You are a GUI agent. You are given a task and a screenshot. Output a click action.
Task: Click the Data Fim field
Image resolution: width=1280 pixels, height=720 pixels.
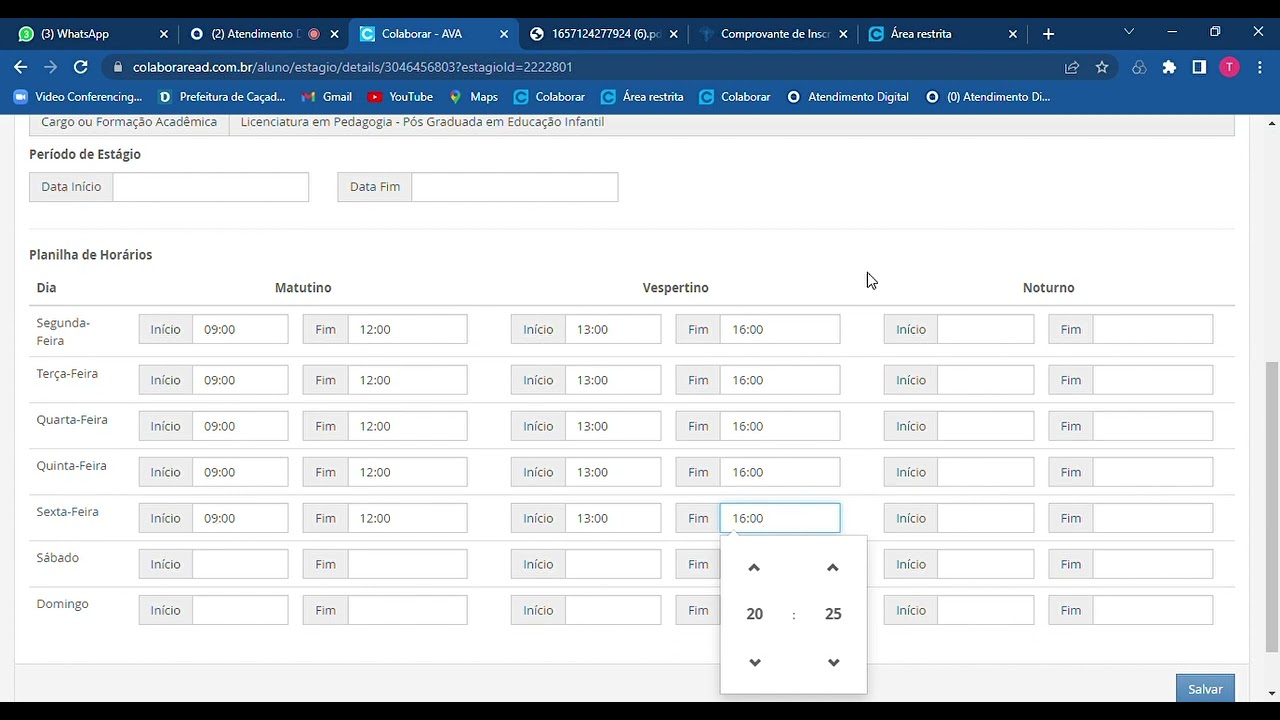click(x=514, y=187)
